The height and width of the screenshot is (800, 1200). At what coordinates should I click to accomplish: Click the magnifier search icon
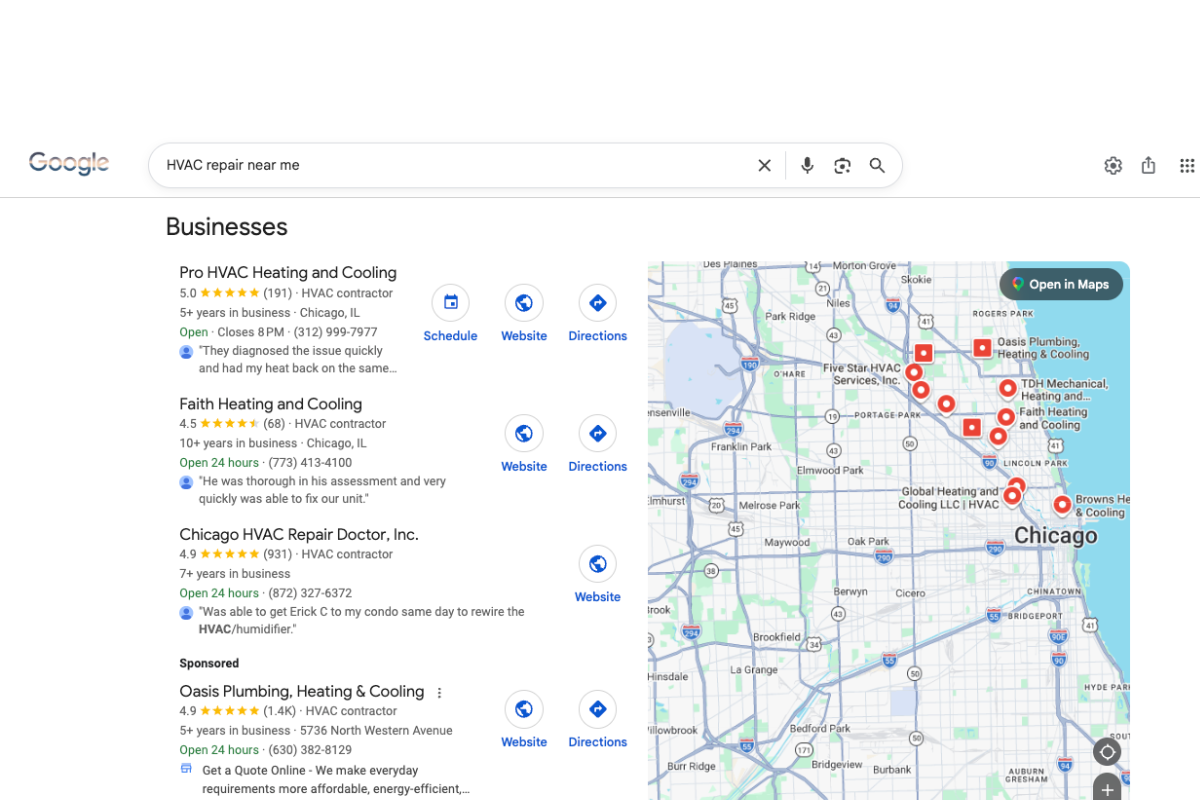[877, 166]
